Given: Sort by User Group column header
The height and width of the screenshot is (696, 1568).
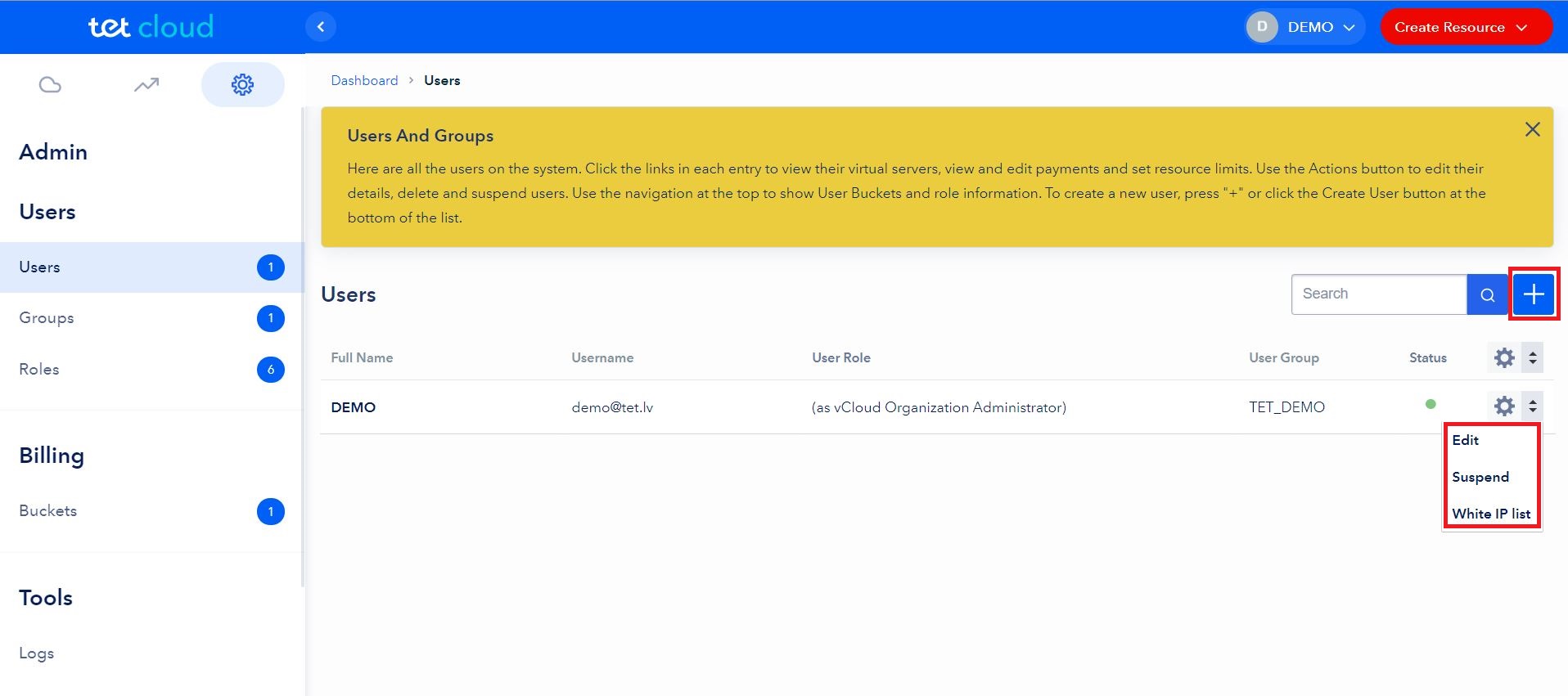Looking at the screenshot, I should point(1284,357).
